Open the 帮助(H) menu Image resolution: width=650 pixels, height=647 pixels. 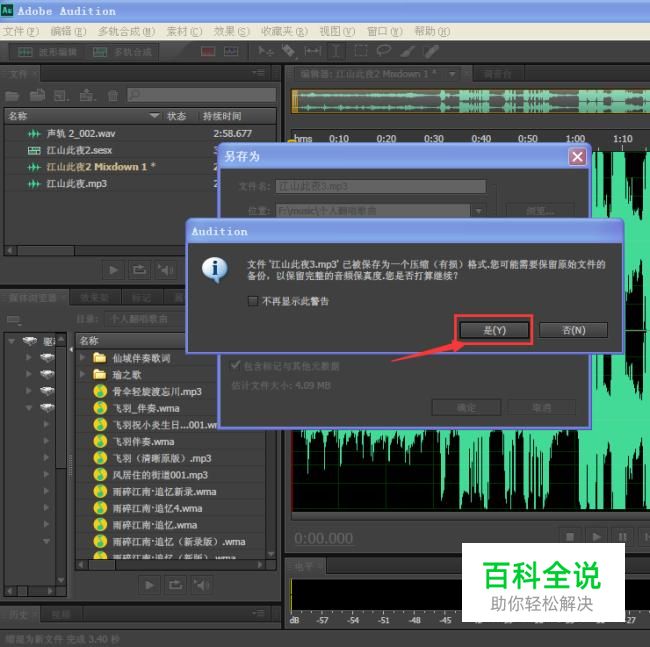(x=432, y=32)
